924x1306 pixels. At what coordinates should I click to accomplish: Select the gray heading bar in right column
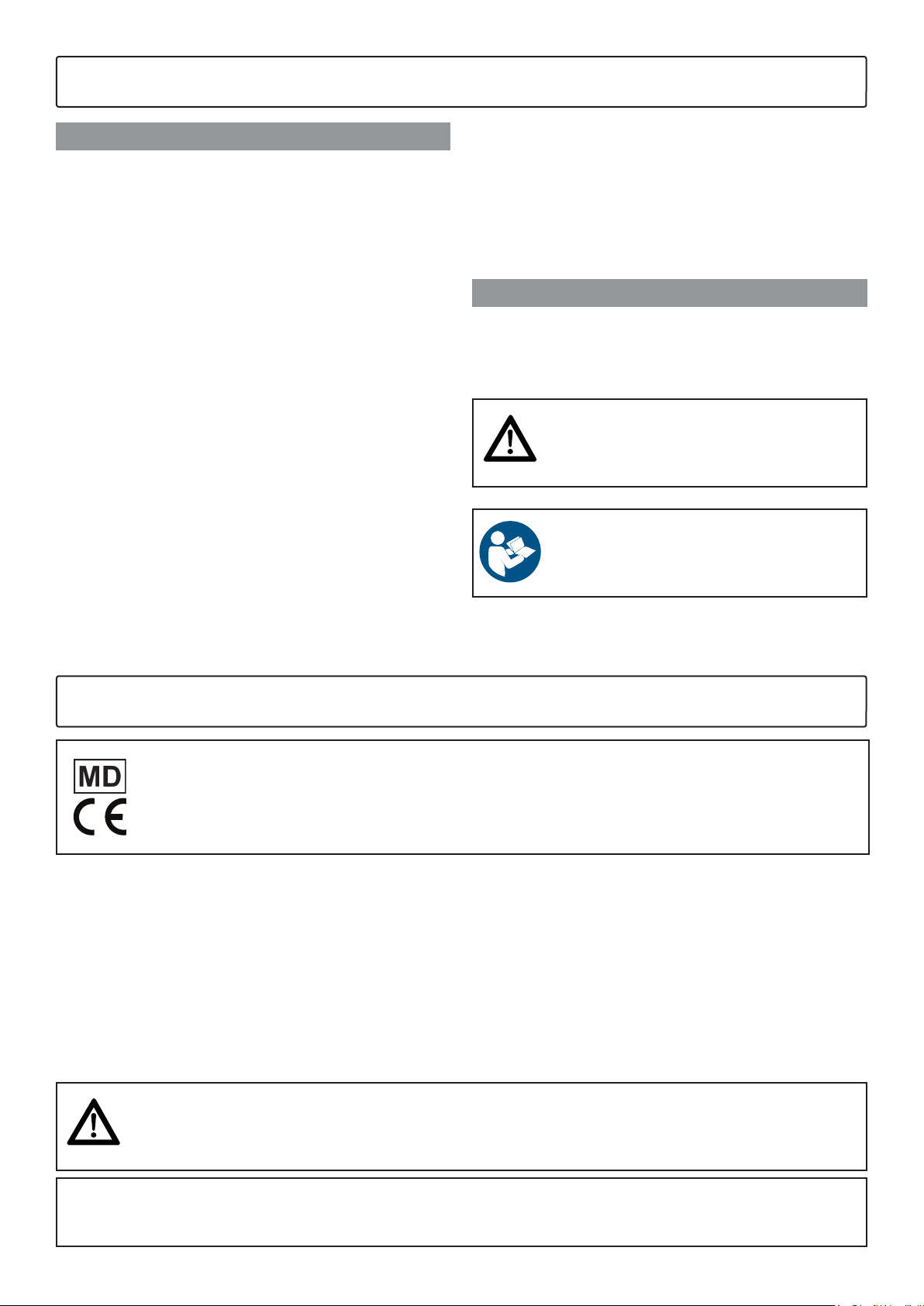click(x=669, y=293)
